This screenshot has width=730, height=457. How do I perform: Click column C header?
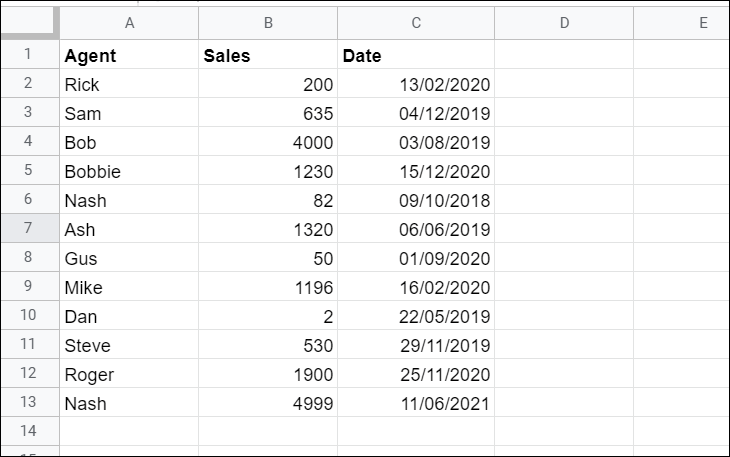[416, 23]
